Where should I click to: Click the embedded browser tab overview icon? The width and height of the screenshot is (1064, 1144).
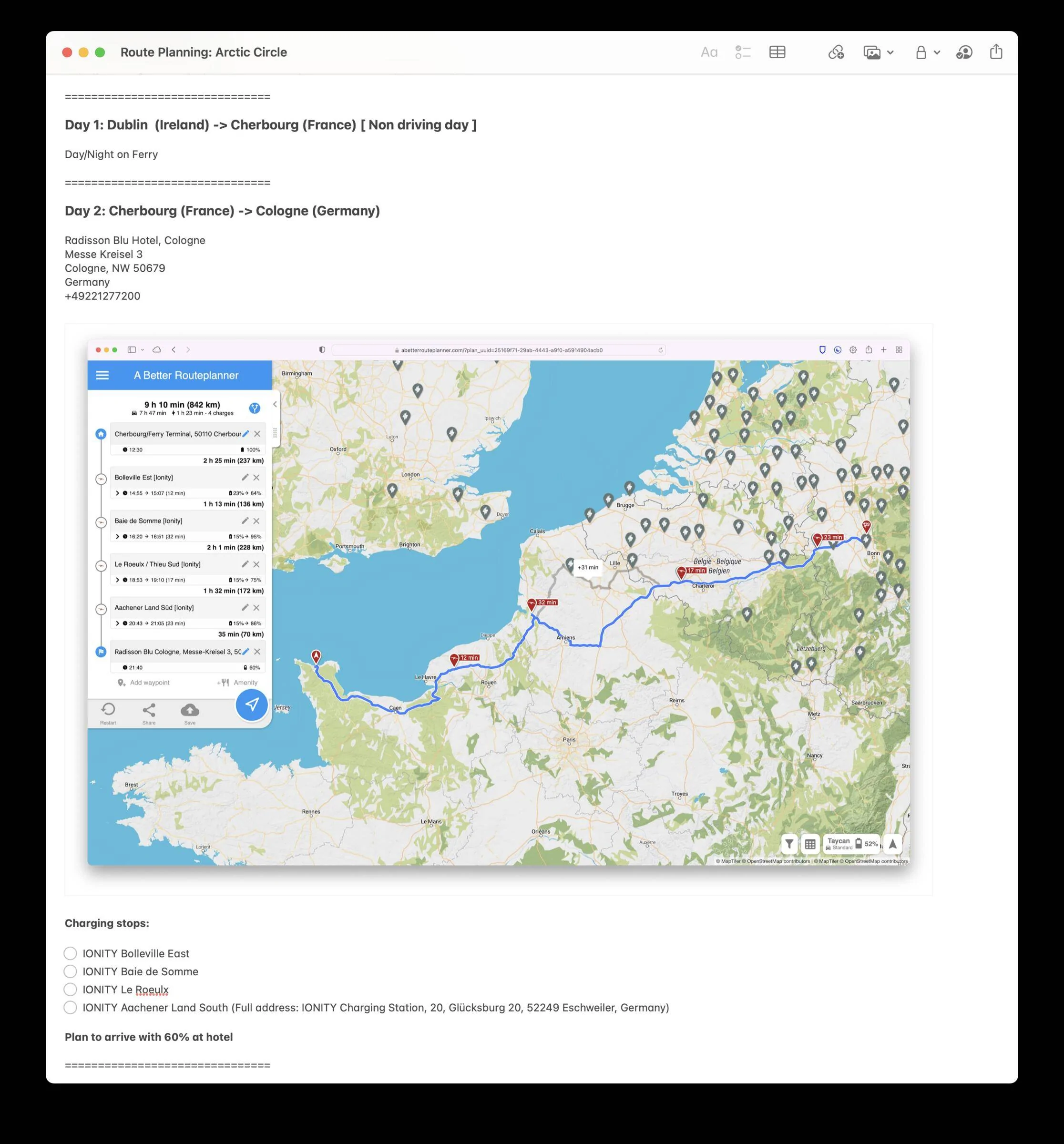(x=899, y=349)
